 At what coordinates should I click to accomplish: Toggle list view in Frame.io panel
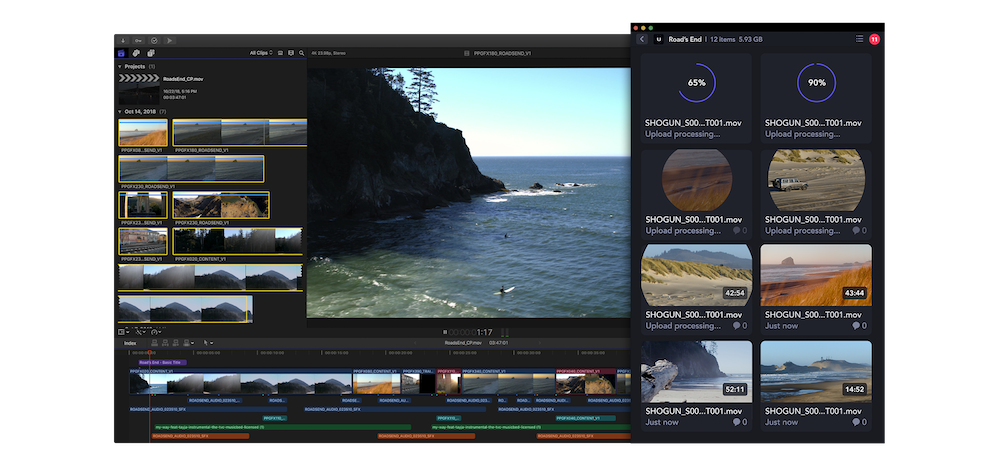point(859,39)
